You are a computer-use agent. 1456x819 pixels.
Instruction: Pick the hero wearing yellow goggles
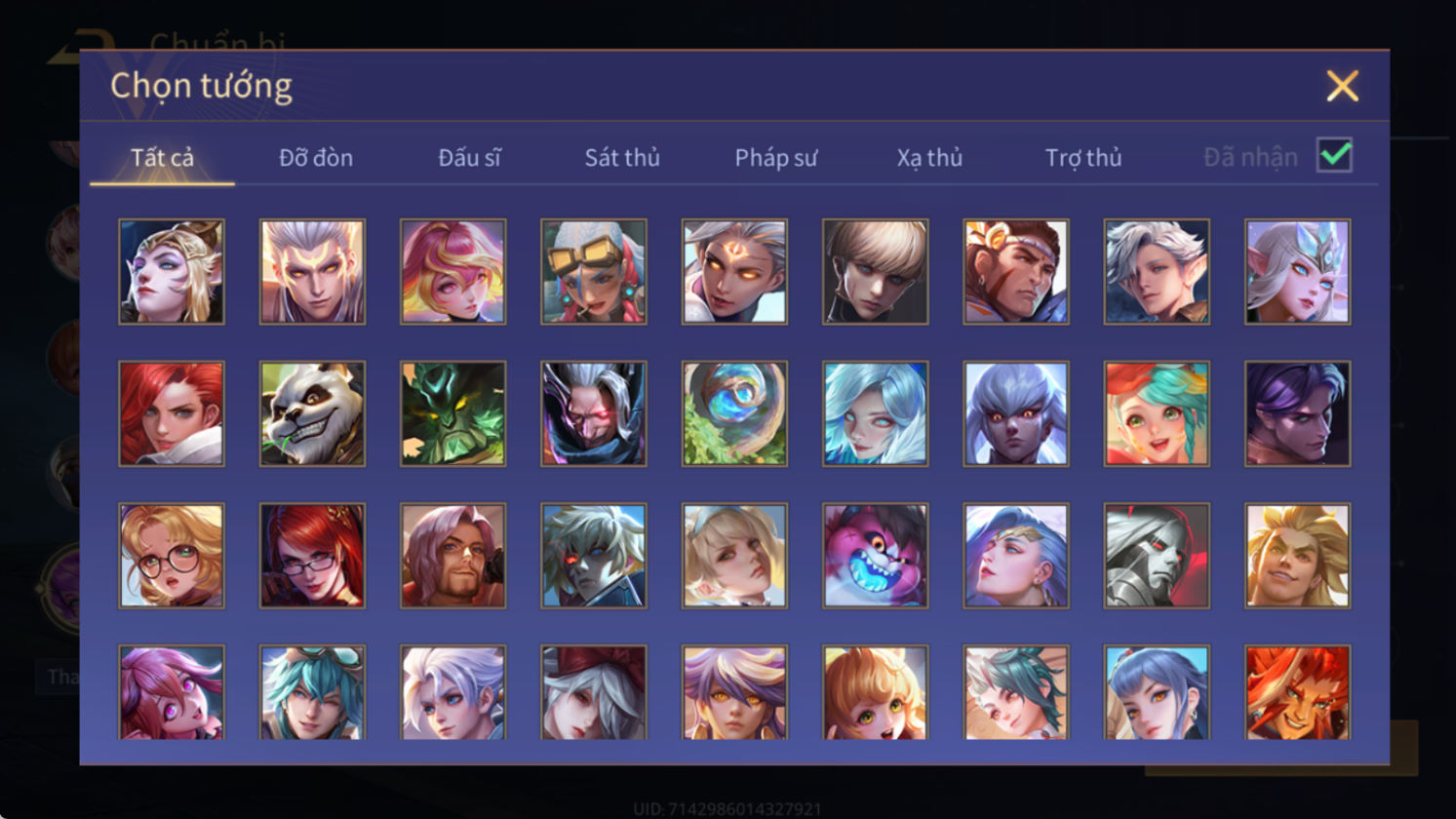pyautogui.click(x=594, y=271)
